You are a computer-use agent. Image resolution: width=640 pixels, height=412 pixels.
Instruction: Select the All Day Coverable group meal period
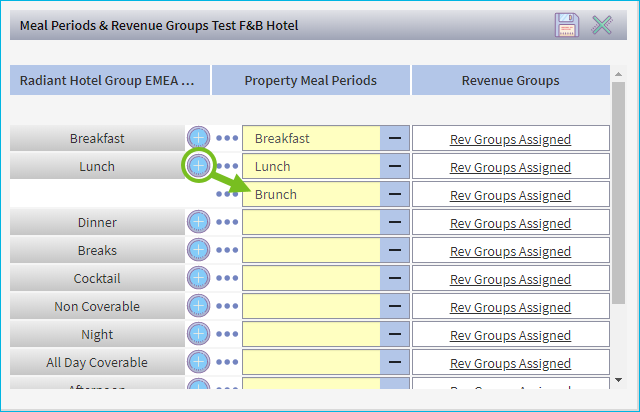click(x=97, y=363)
